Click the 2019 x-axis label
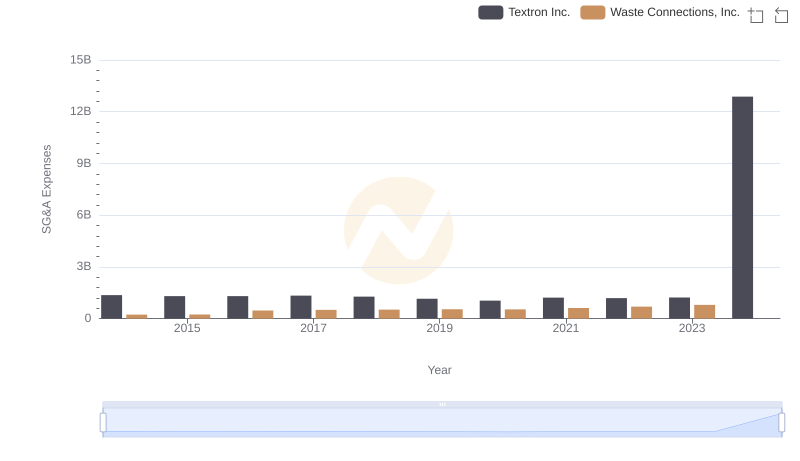The height and width of the screenshot is (461, 800). tap(439, 328)
